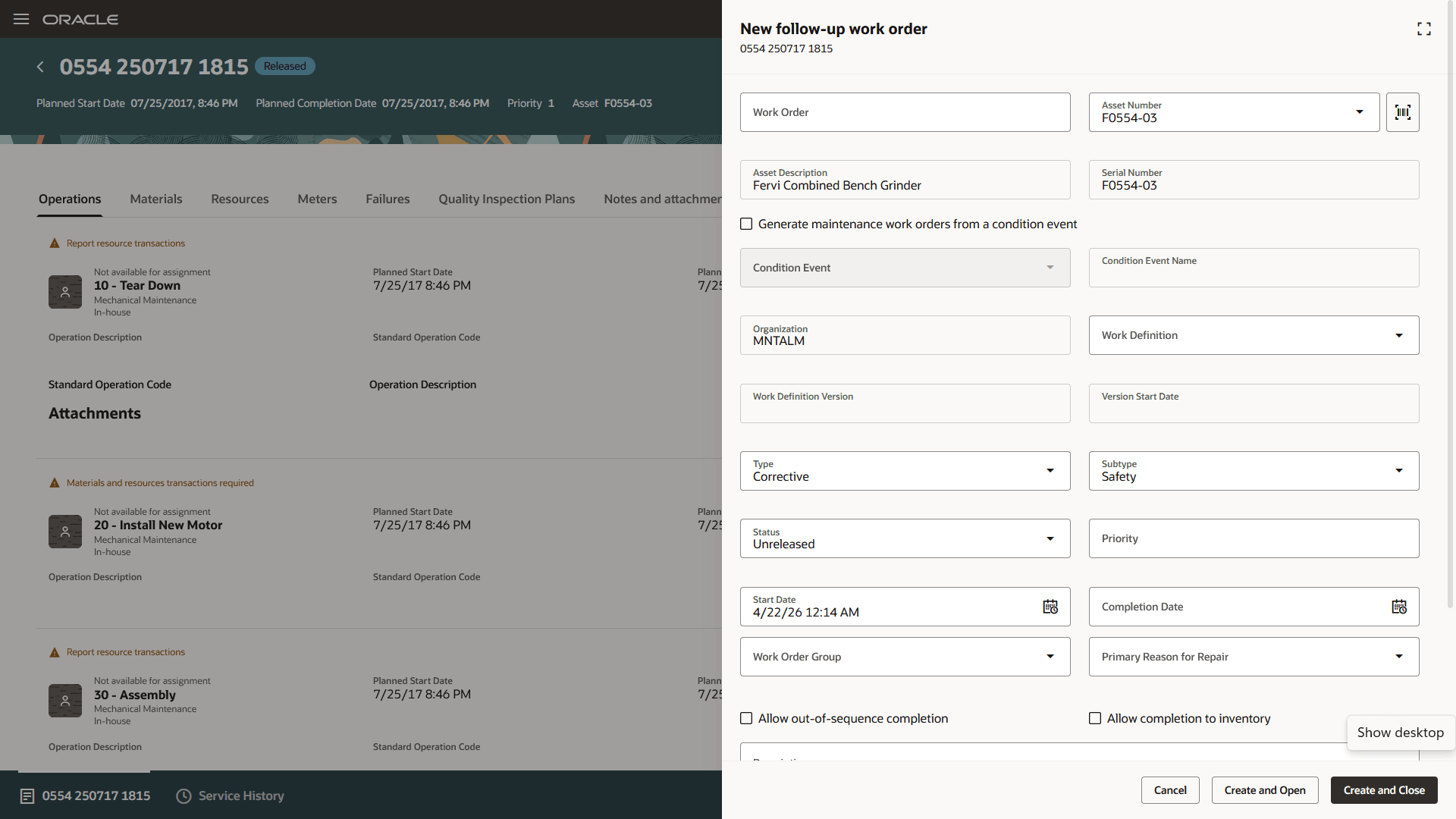Select the 30 - Assembly operation title
The height and width of the screenshot is (819, 1456).
coord(135,695)
